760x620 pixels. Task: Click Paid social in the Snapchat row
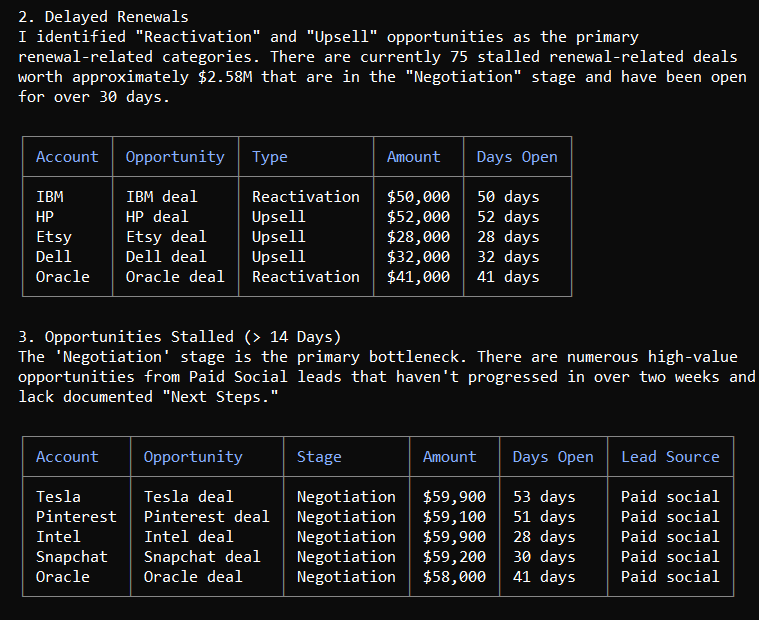(x=670, y=556)
